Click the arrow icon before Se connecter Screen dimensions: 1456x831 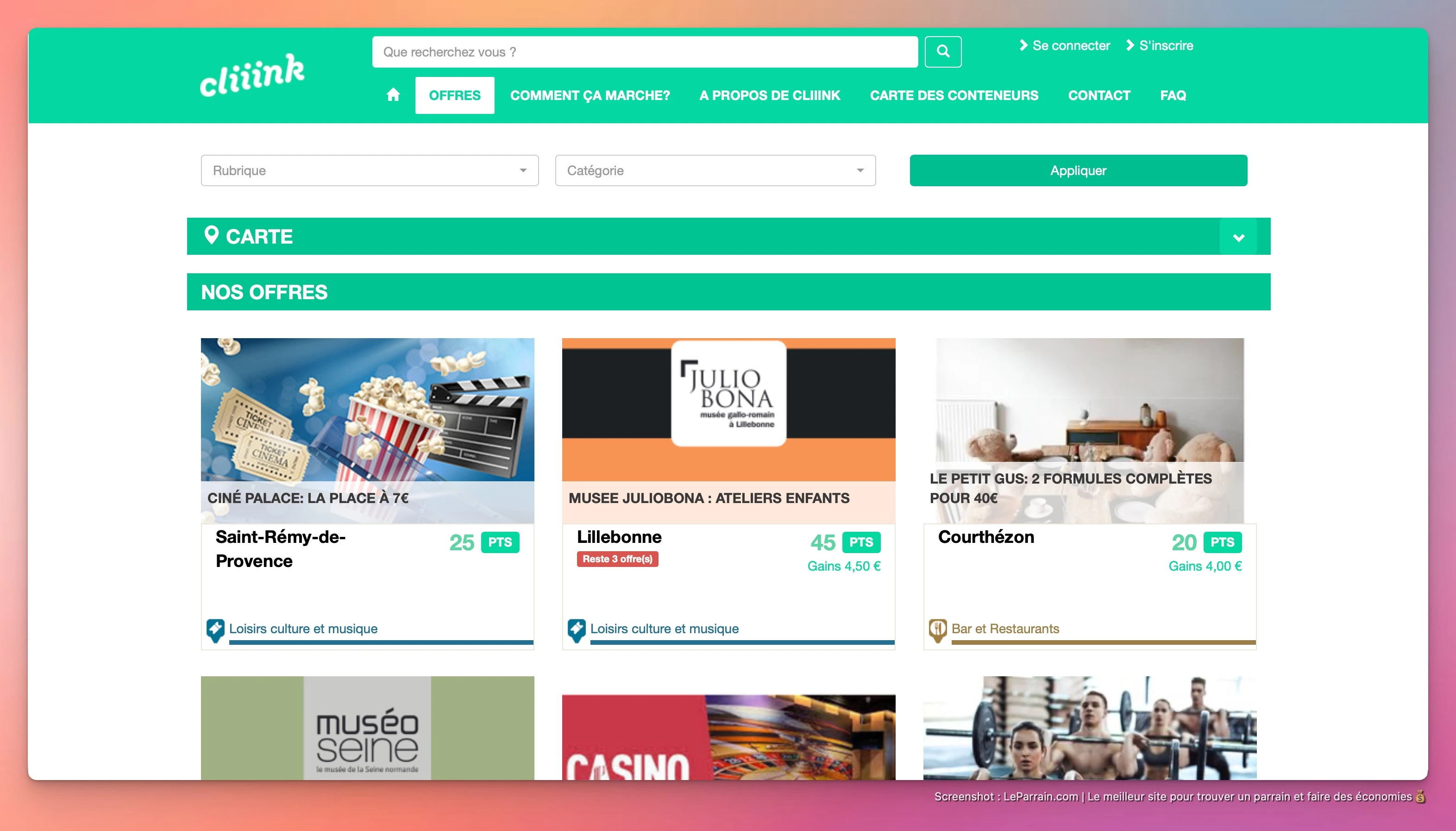pyautogui.click(x=1023, y=45)
